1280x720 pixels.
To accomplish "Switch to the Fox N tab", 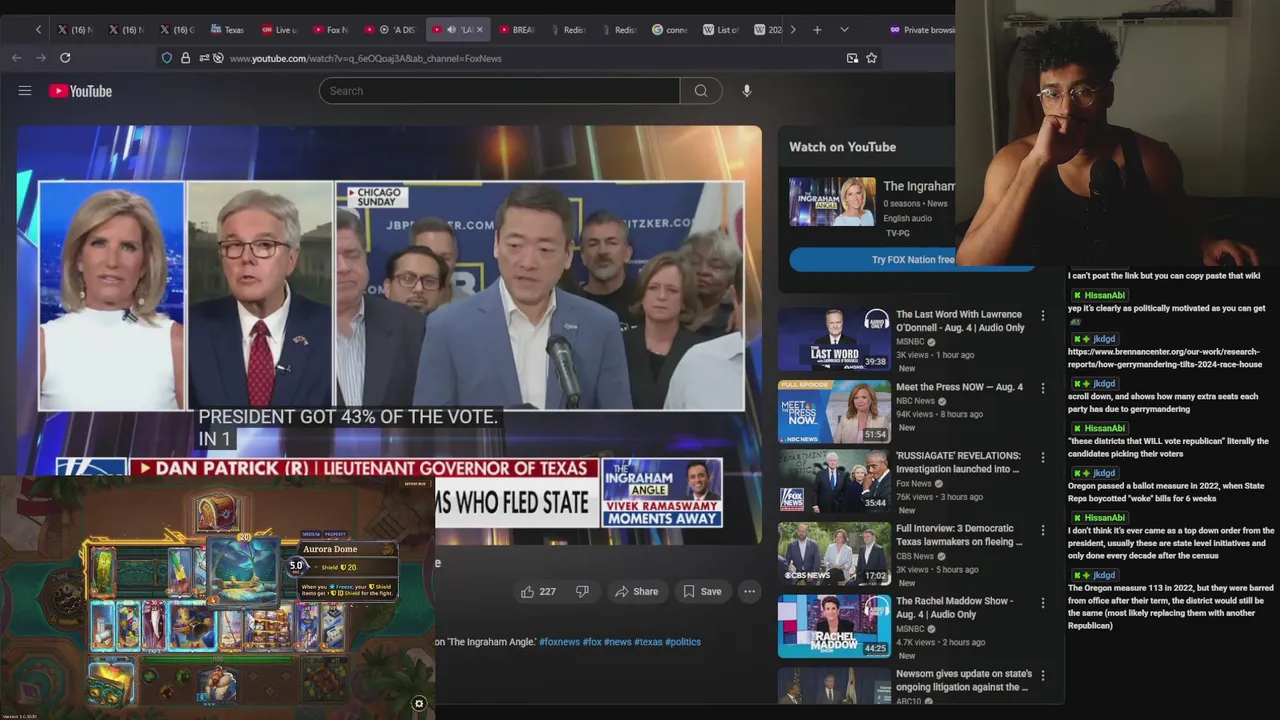I will (330, 30).
